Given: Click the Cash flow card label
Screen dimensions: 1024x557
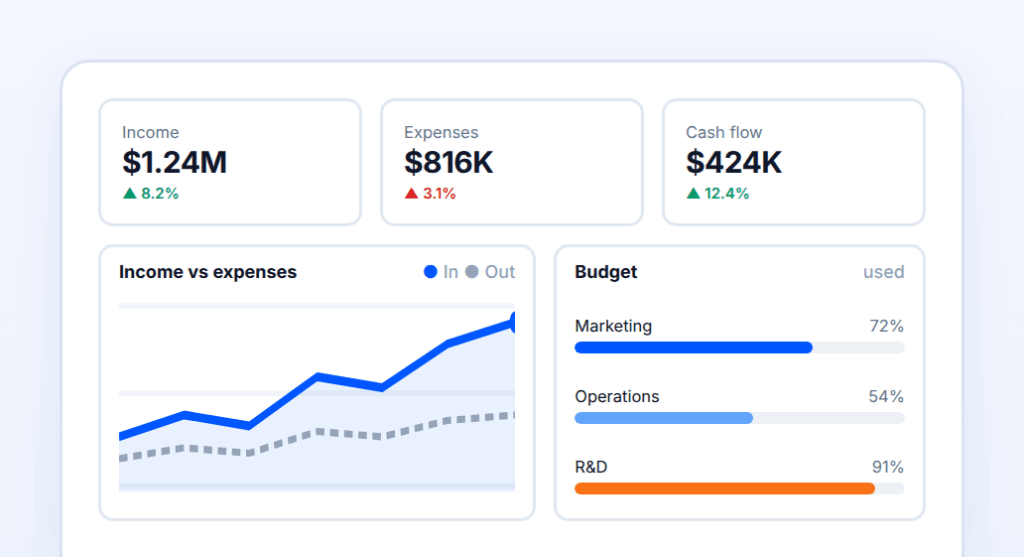Looking at the screenshot, I should (x=724, y=133).
